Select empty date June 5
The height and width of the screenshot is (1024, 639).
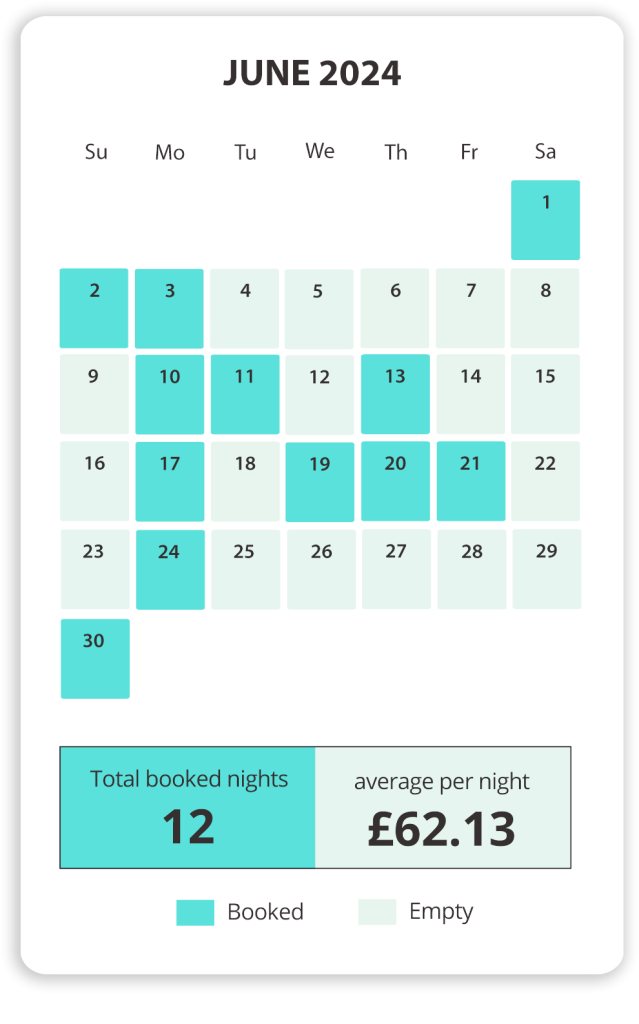[319, 308]
